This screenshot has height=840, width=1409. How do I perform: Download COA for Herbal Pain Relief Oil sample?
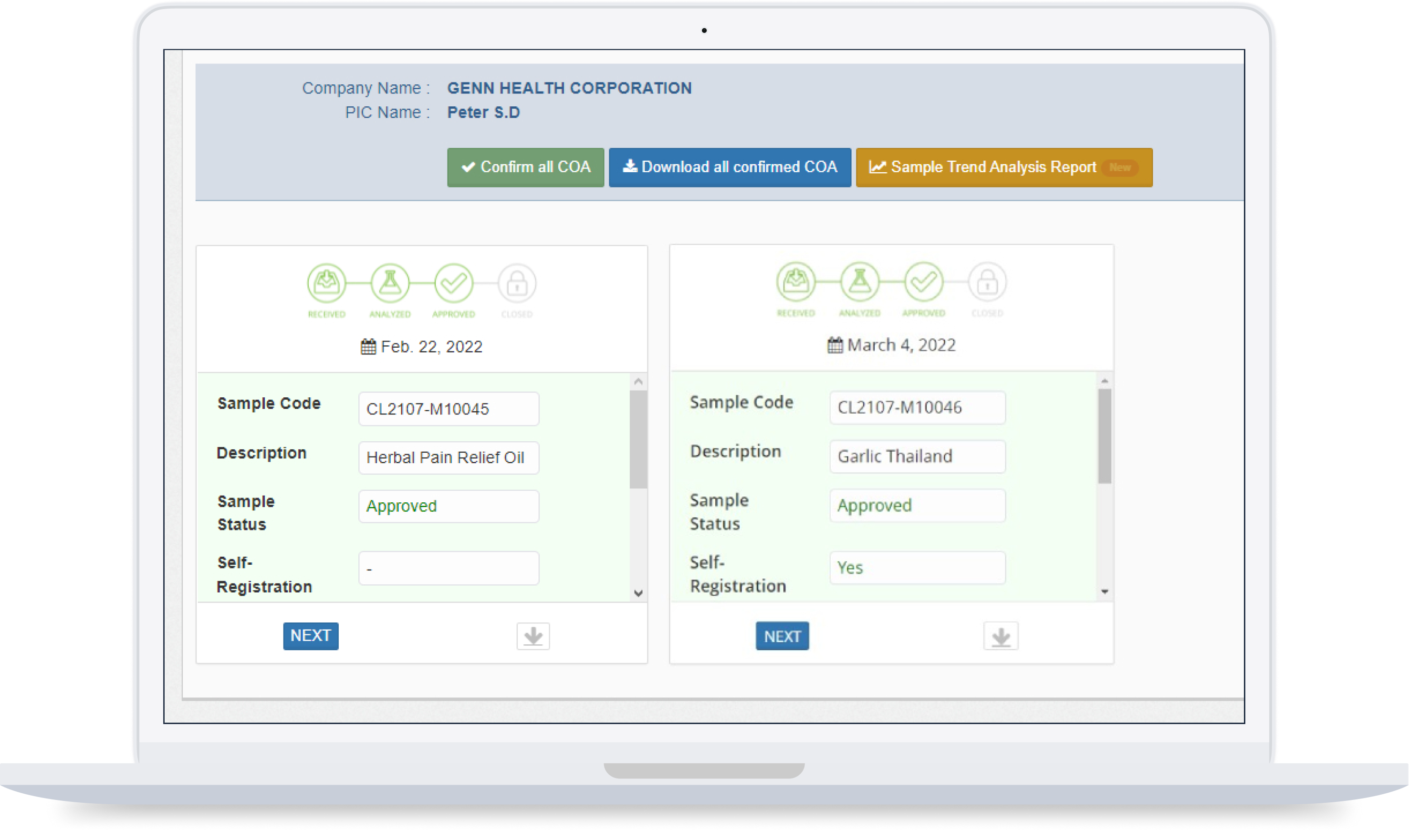(533, 636)
